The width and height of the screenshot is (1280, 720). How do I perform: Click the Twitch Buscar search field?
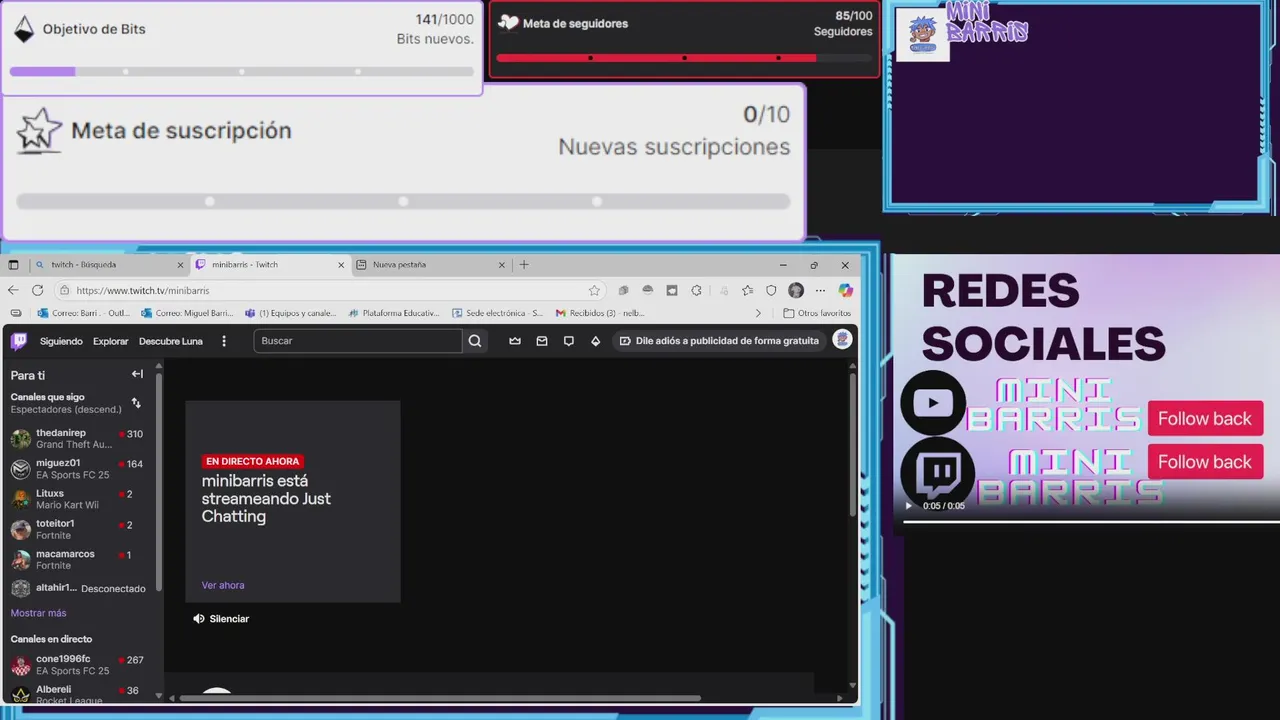357,341
